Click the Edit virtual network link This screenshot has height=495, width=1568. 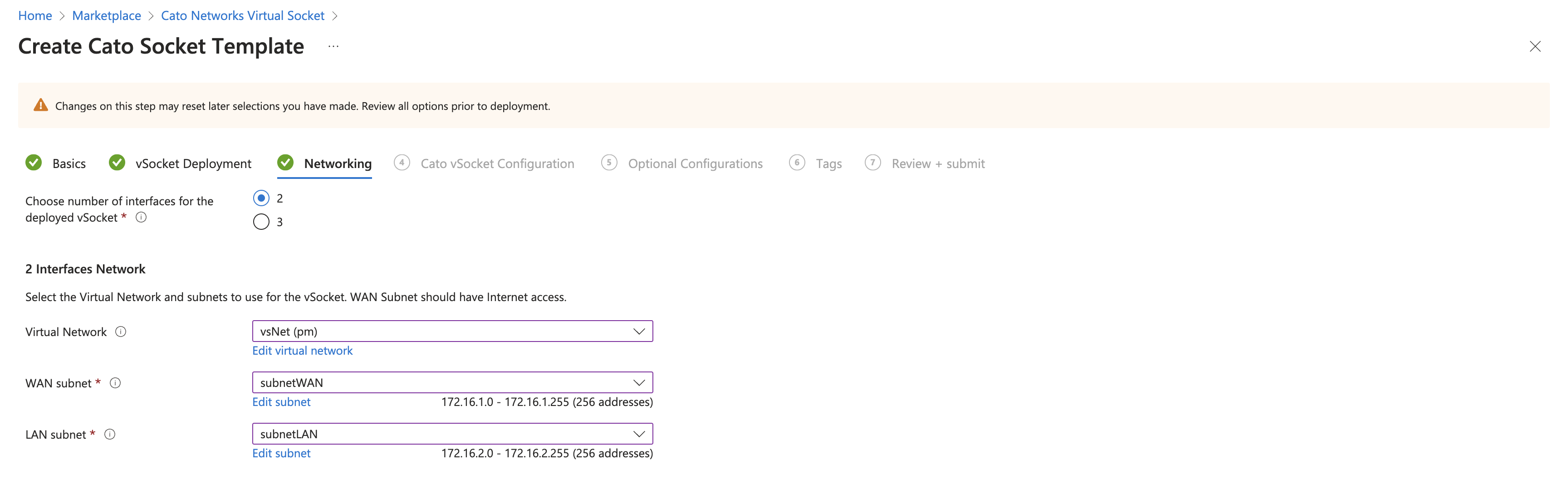pyautogui.click(x=303, y=351)
